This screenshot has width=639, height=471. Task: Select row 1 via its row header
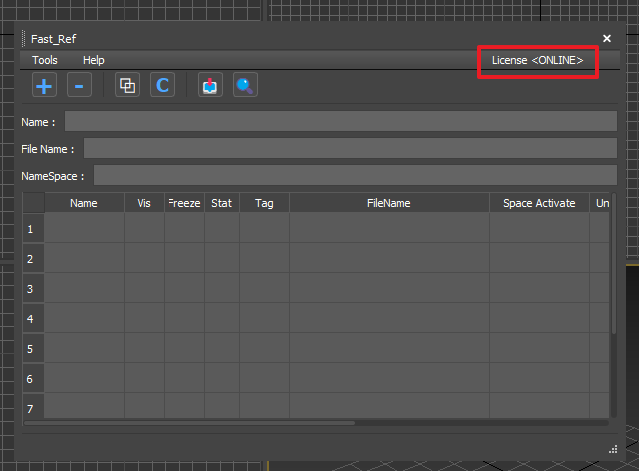tap(33, 229)
